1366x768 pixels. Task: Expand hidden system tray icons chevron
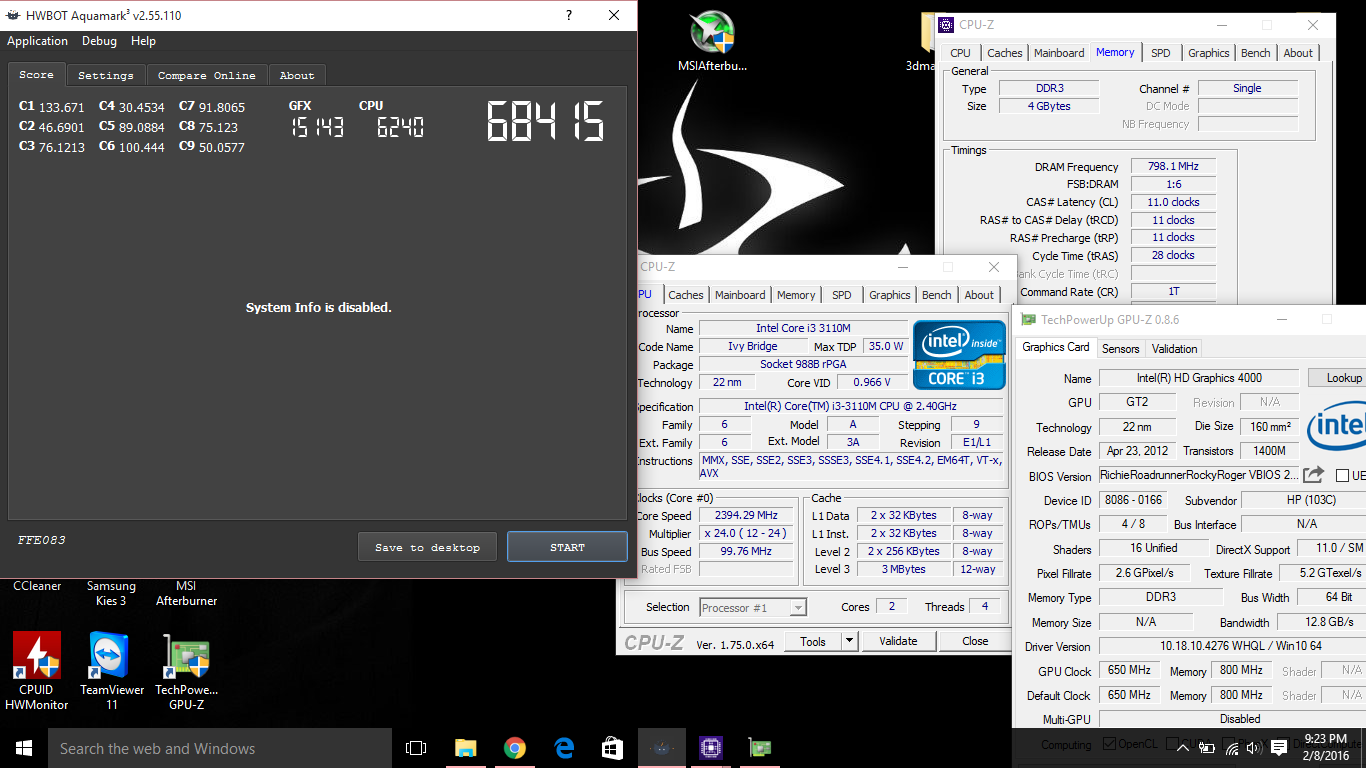(x=1183, y=747)
